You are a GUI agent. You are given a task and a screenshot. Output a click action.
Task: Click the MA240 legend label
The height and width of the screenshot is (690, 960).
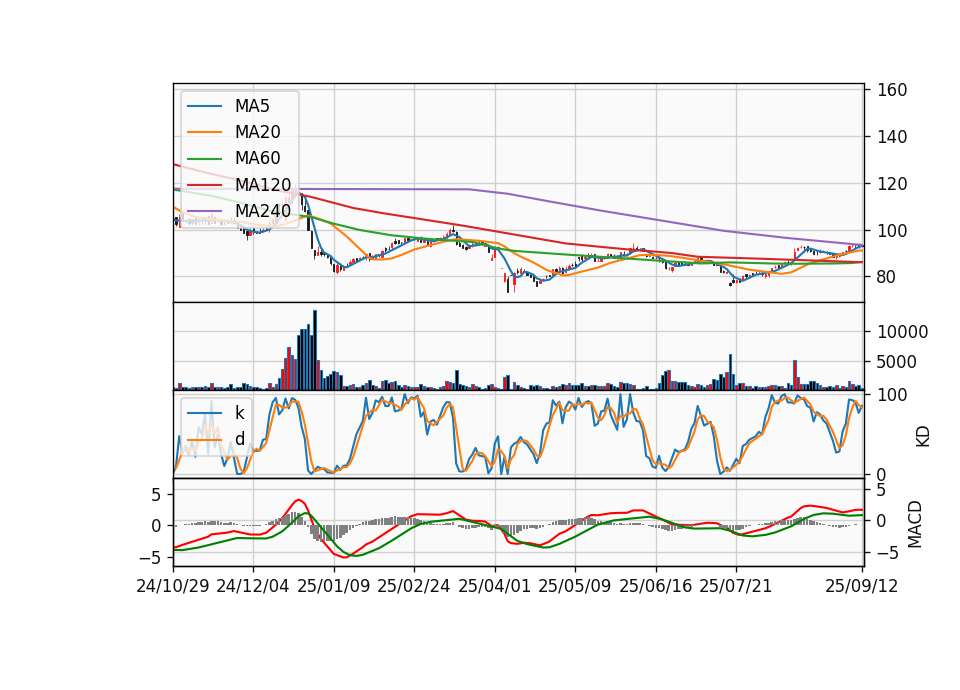pos(263,211)
